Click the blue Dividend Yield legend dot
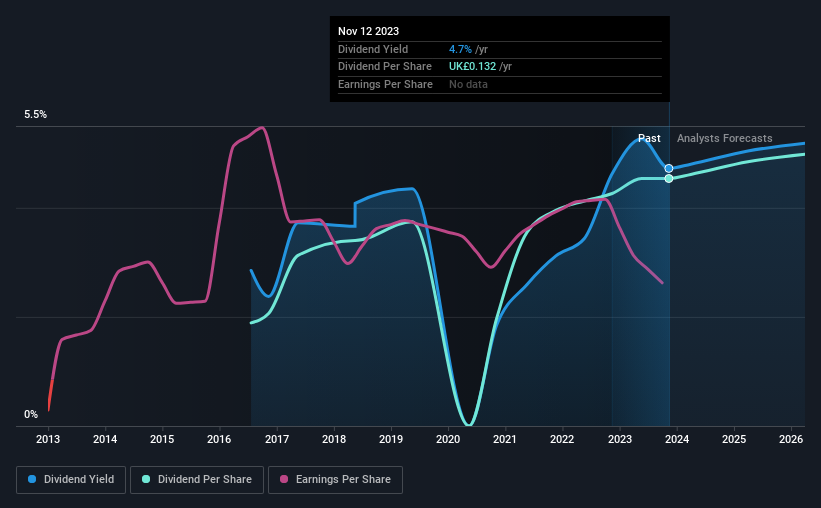The image size is (821, 508). pos(32,479)
